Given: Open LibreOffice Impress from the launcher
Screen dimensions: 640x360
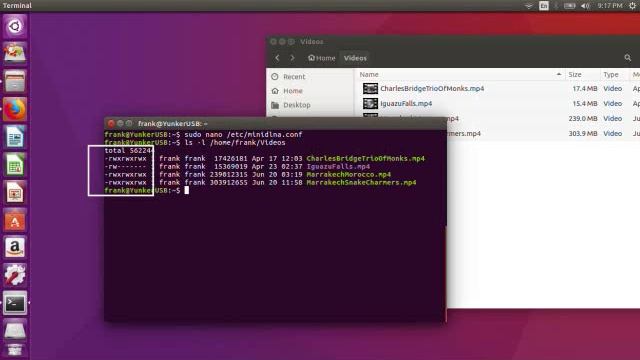Looking at the screenshot, I should coord(15,192).
